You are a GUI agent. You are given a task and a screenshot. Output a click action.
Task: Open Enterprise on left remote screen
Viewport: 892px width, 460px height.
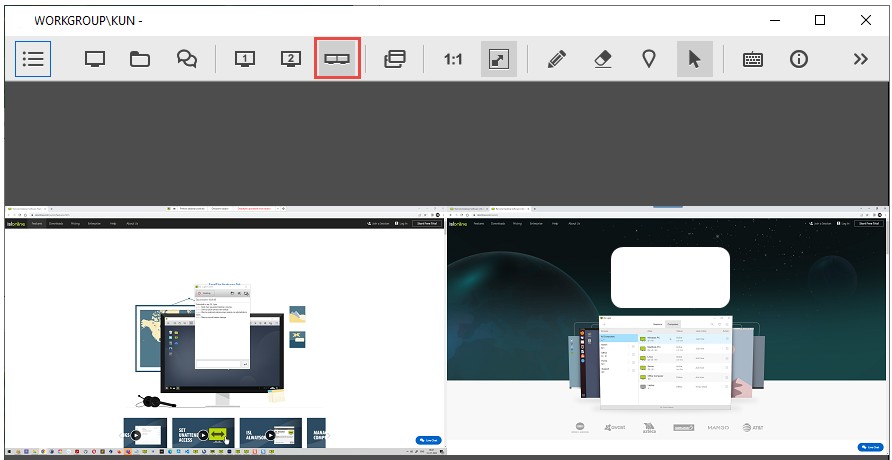[x=93, y=223]
